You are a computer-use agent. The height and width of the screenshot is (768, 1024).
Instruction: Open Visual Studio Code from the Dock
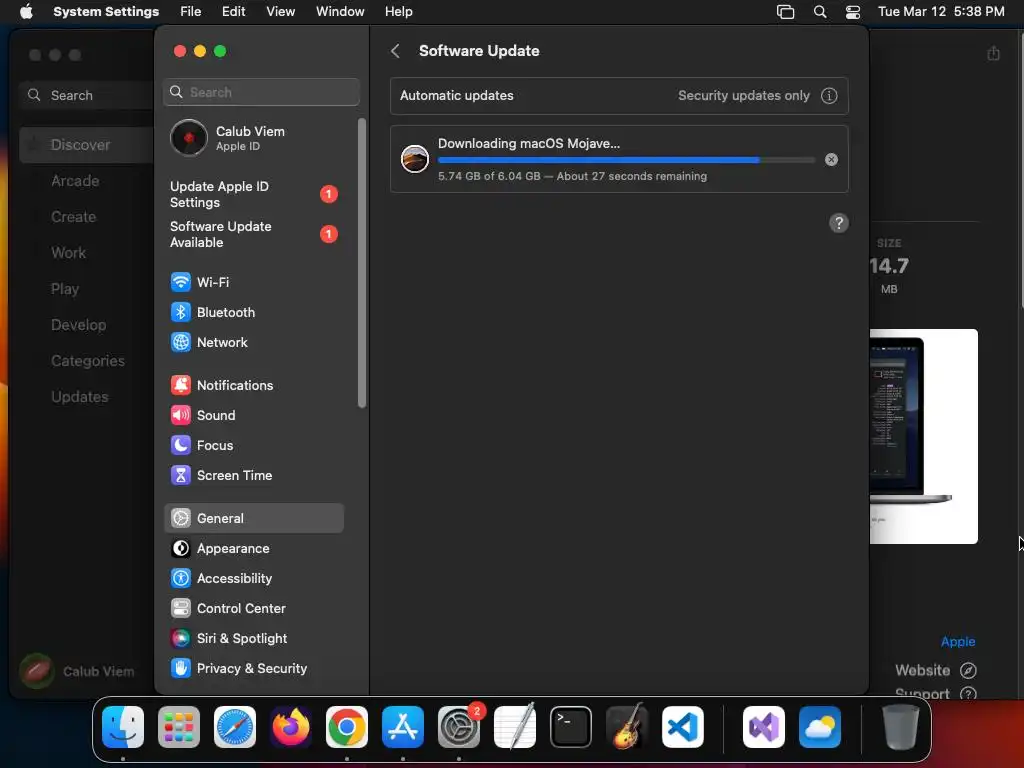(682, 727)
